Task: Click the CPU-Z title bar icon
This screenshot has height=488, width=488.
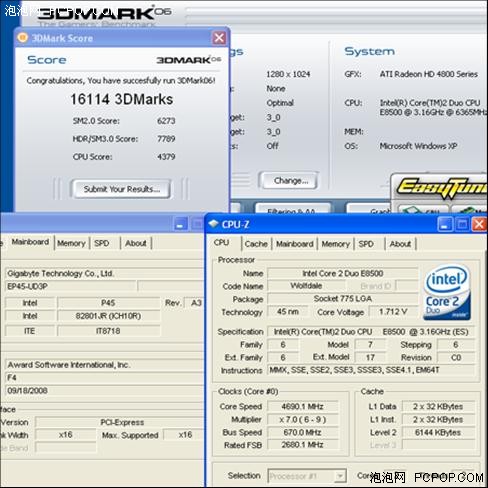Action: 213,224
